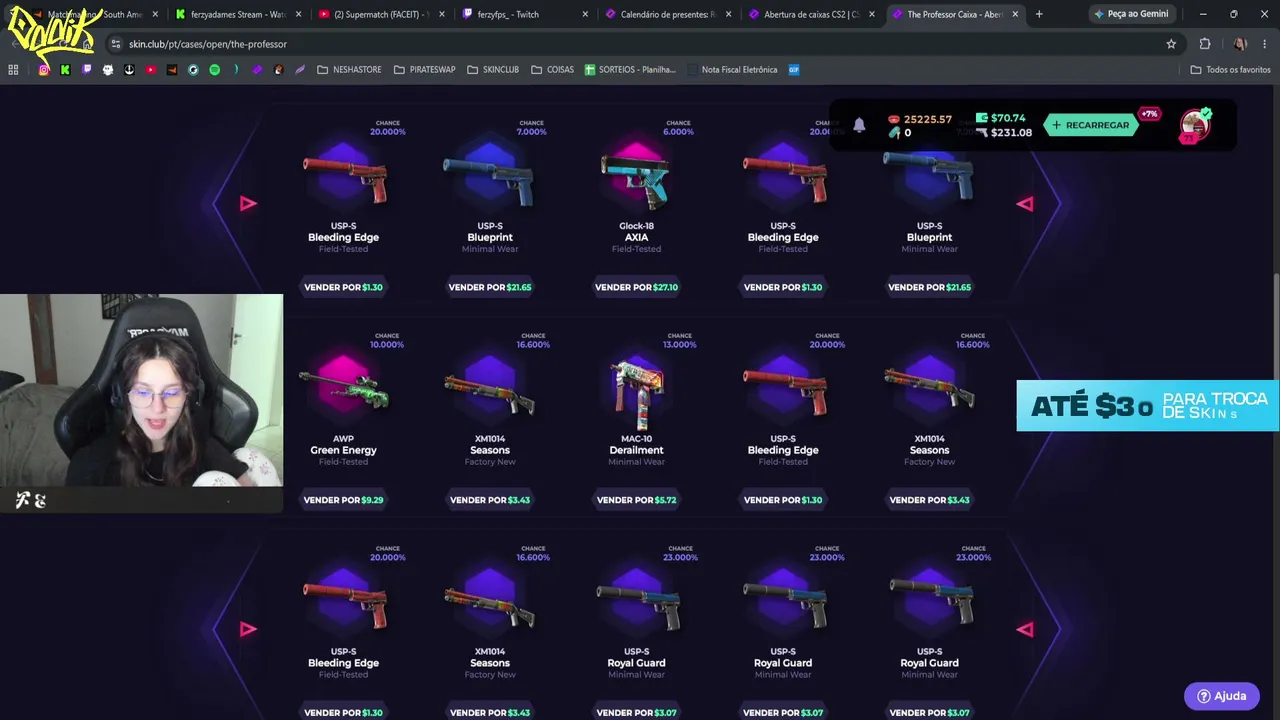The image size is (1280, 720).
Task: Open the SKINCLUB bookmark folder
Action: tap(492, 70)
